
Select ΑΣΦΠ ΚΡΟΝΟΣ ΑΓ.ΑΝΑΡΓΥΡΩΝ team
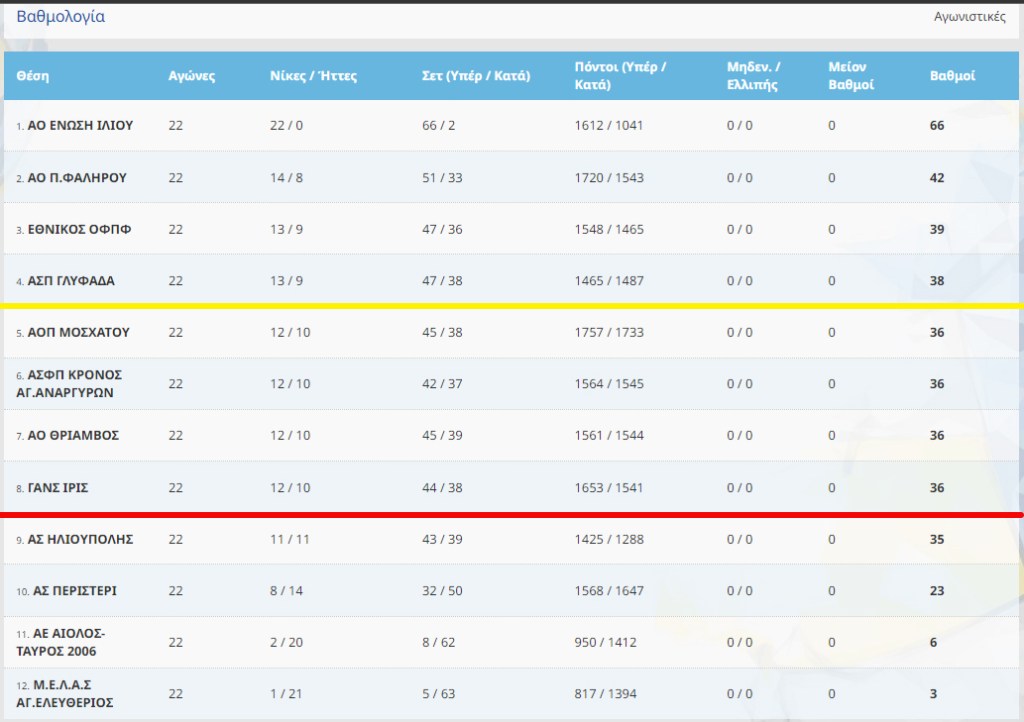(75, 384)
